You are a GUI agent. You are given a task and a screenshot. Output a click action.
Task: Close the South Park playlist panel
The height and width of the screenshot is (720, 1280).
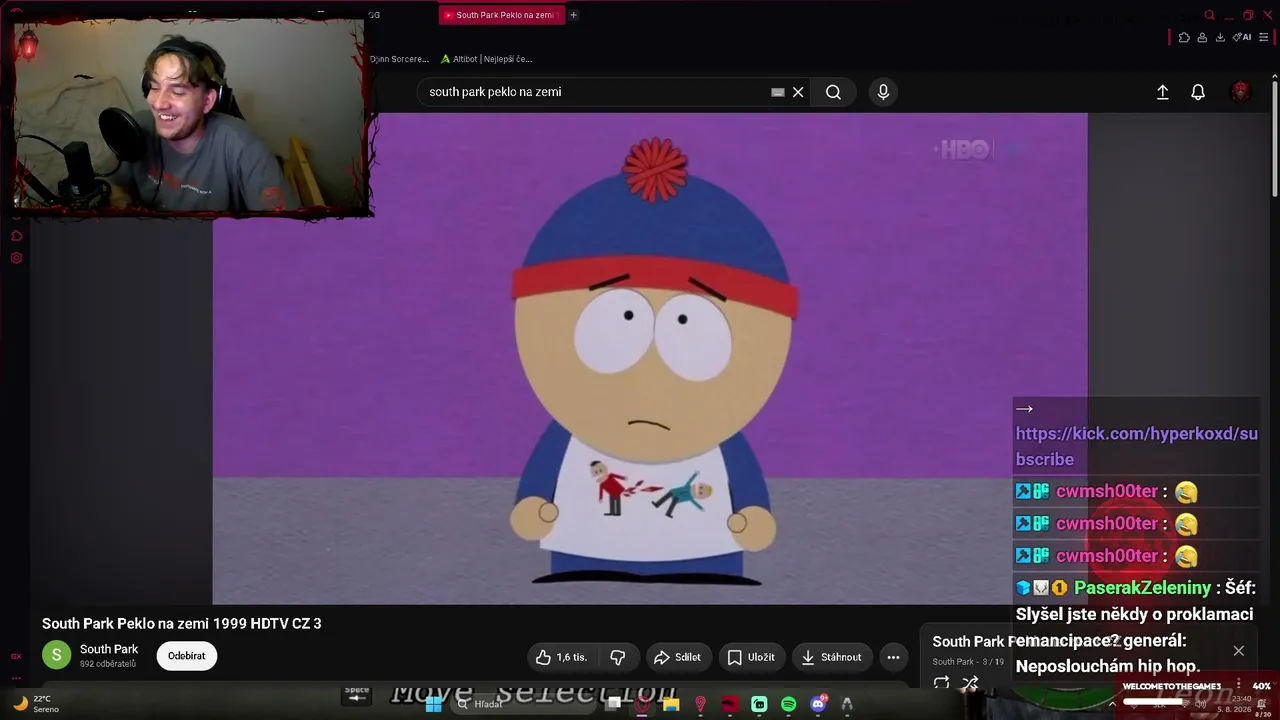[x=1238, y=651]
